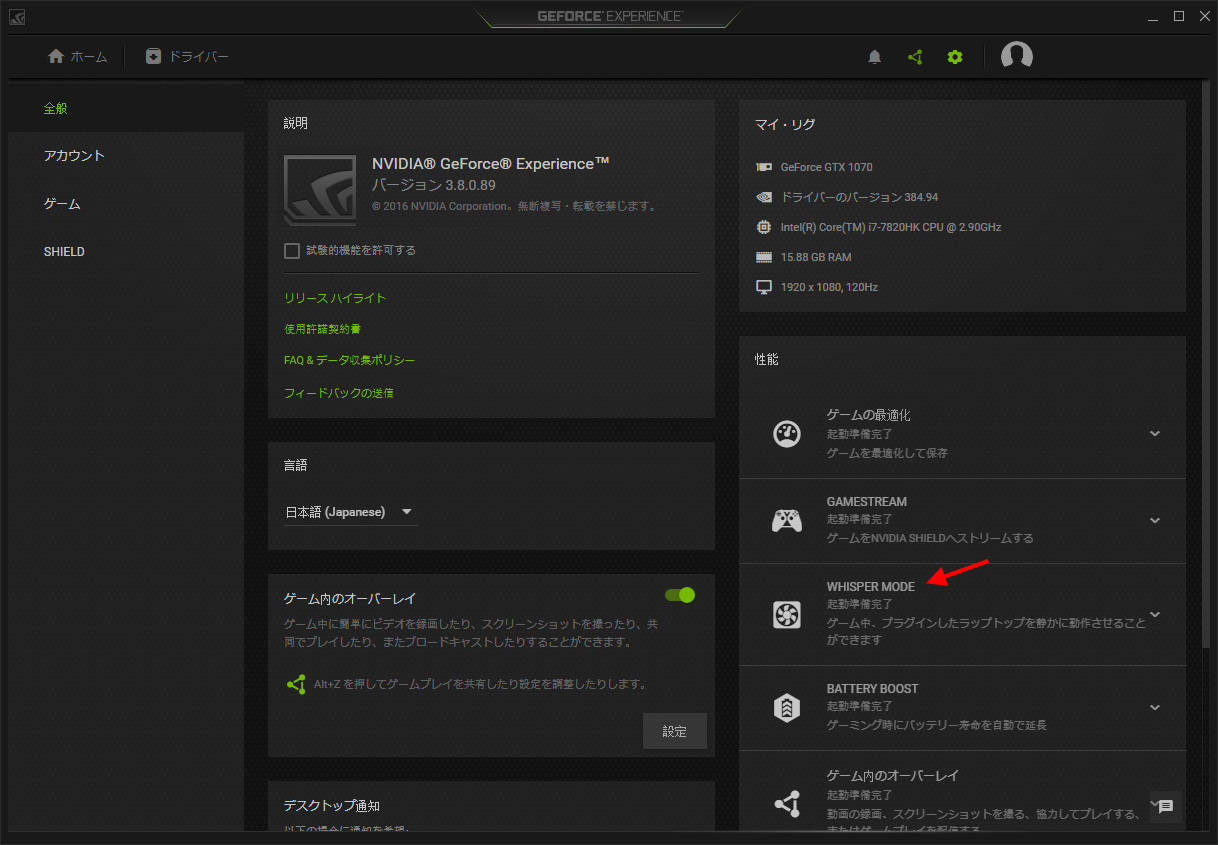Viewport: 1218px width, 845px height.
Task: Click the green share icon beside Alt+Z text
Action: click(x=296, y=685)
